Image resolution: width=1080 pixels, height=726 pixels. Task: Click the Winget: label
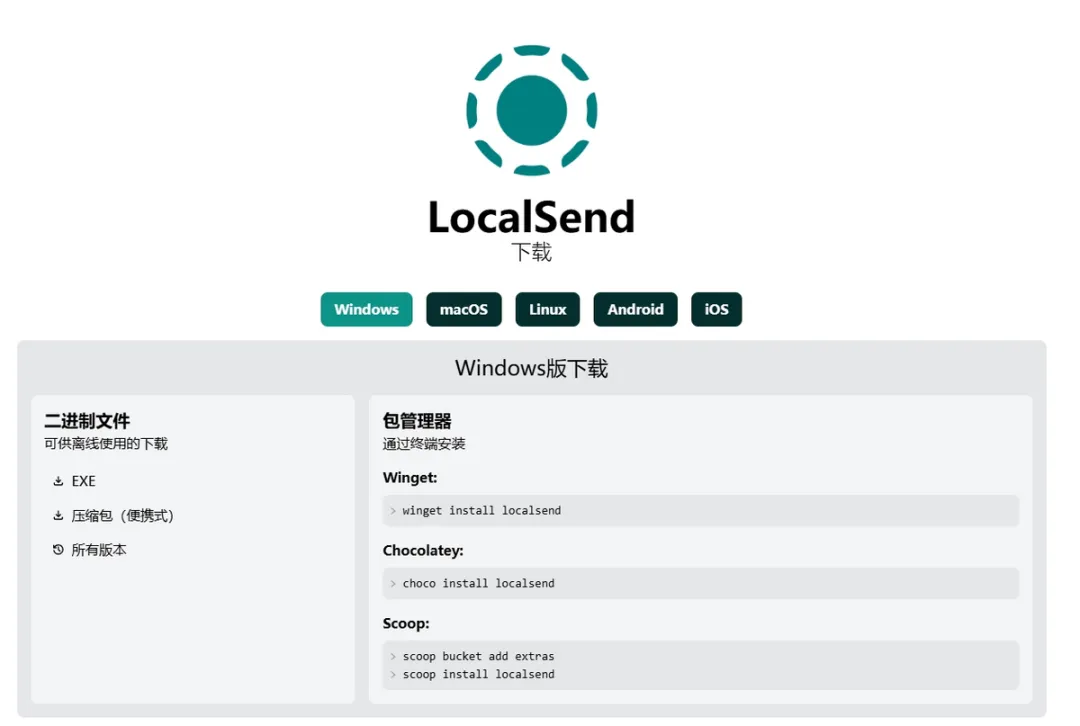pyautogui.click(x=410, y=477)
